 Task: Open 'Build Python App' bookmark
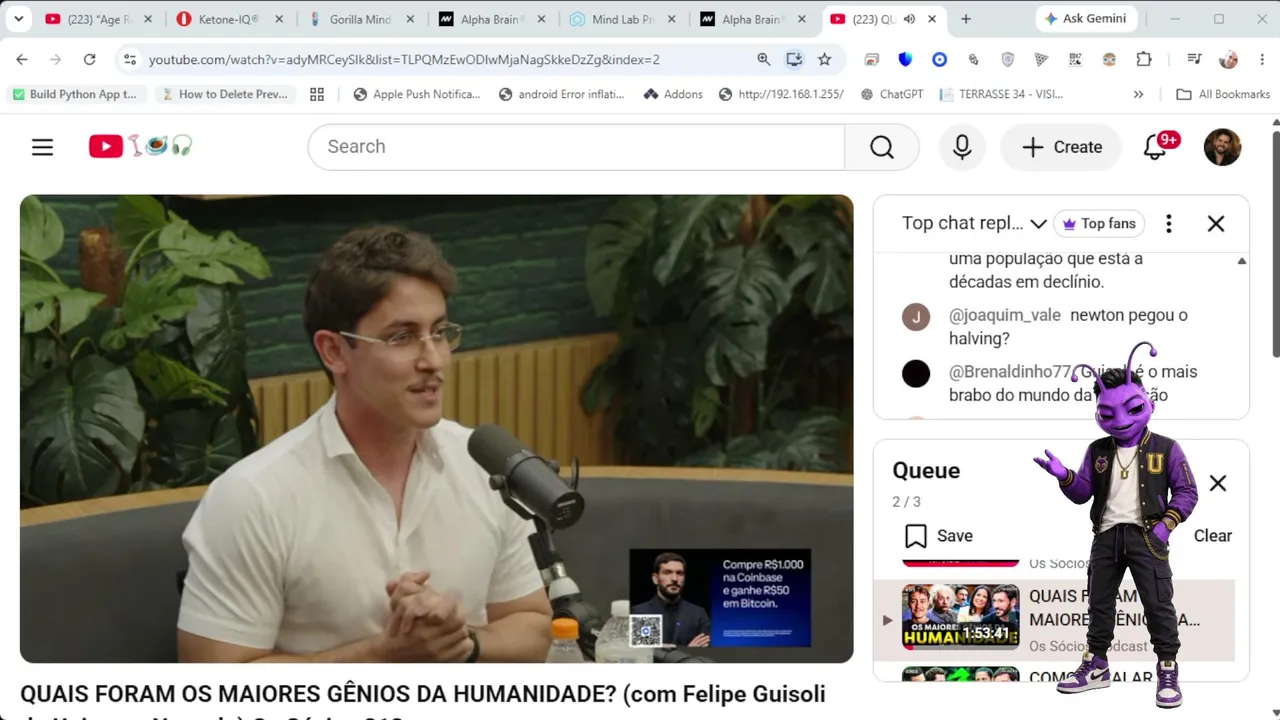(x=74, y=94)
